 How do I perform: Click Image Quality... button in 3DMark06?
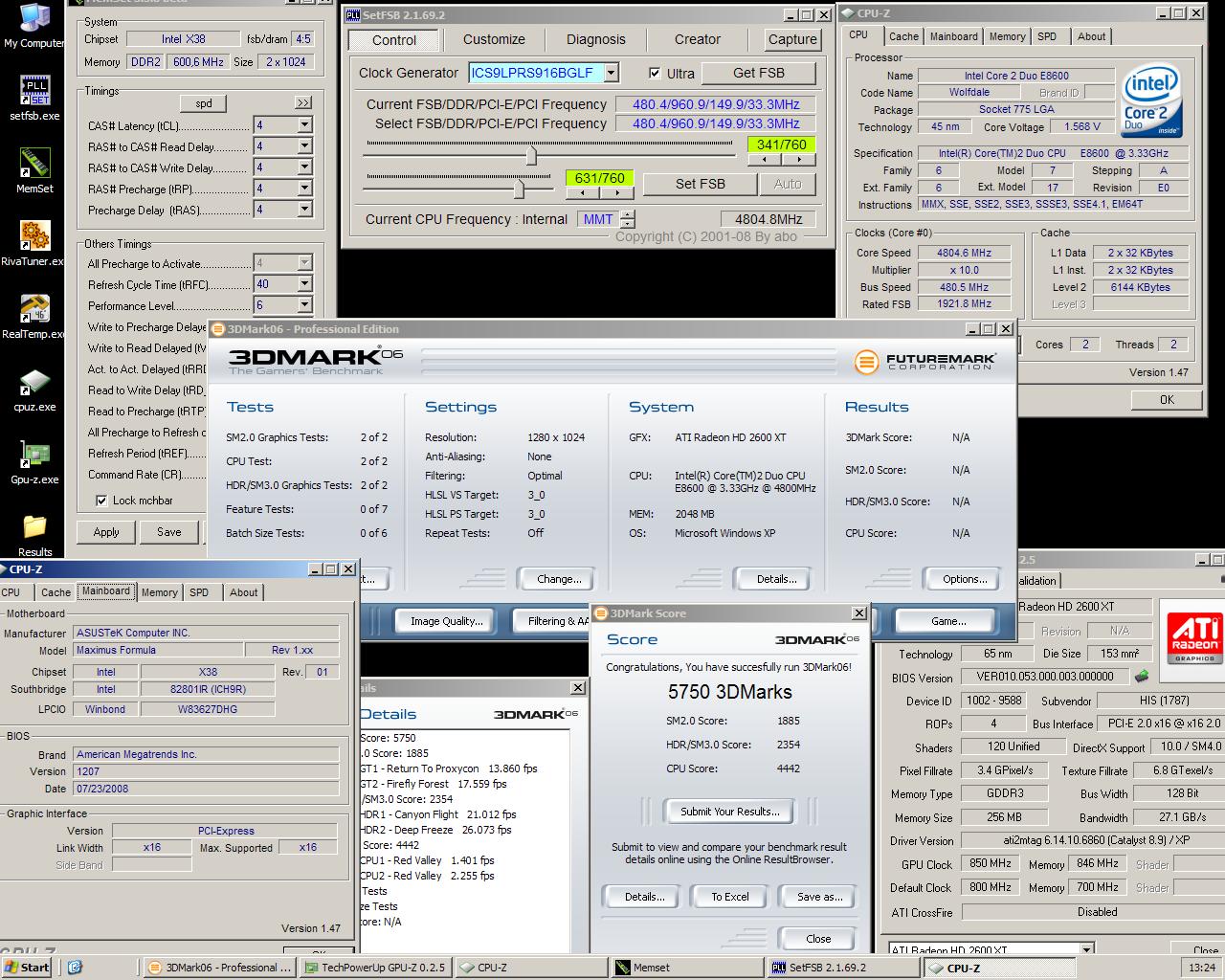(446, 621)
